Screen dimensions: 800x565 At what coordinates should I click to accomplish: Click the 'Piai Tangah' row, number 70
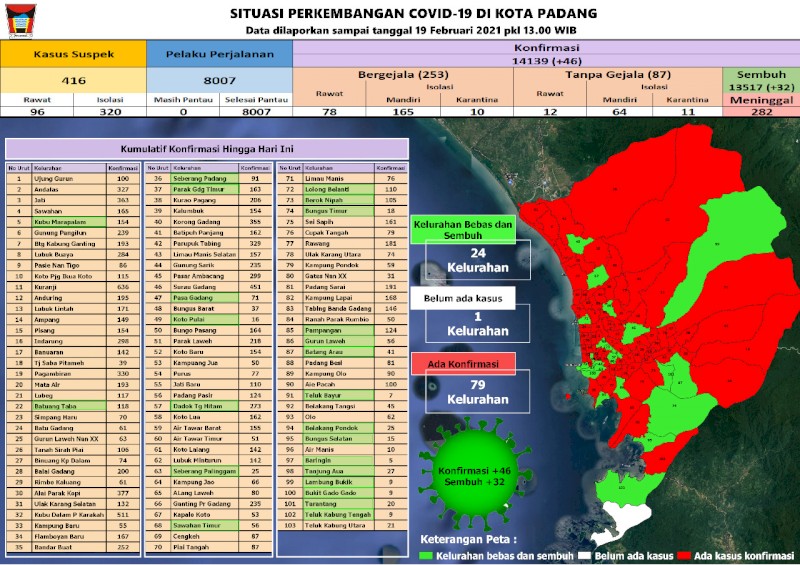pyautogui.click(x=209, y=547)
